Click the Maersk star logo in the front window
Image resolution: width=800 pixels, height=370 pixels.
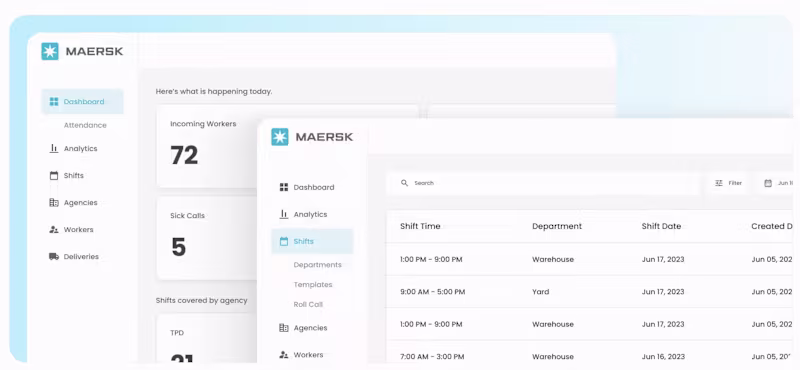tap(280, 137)
